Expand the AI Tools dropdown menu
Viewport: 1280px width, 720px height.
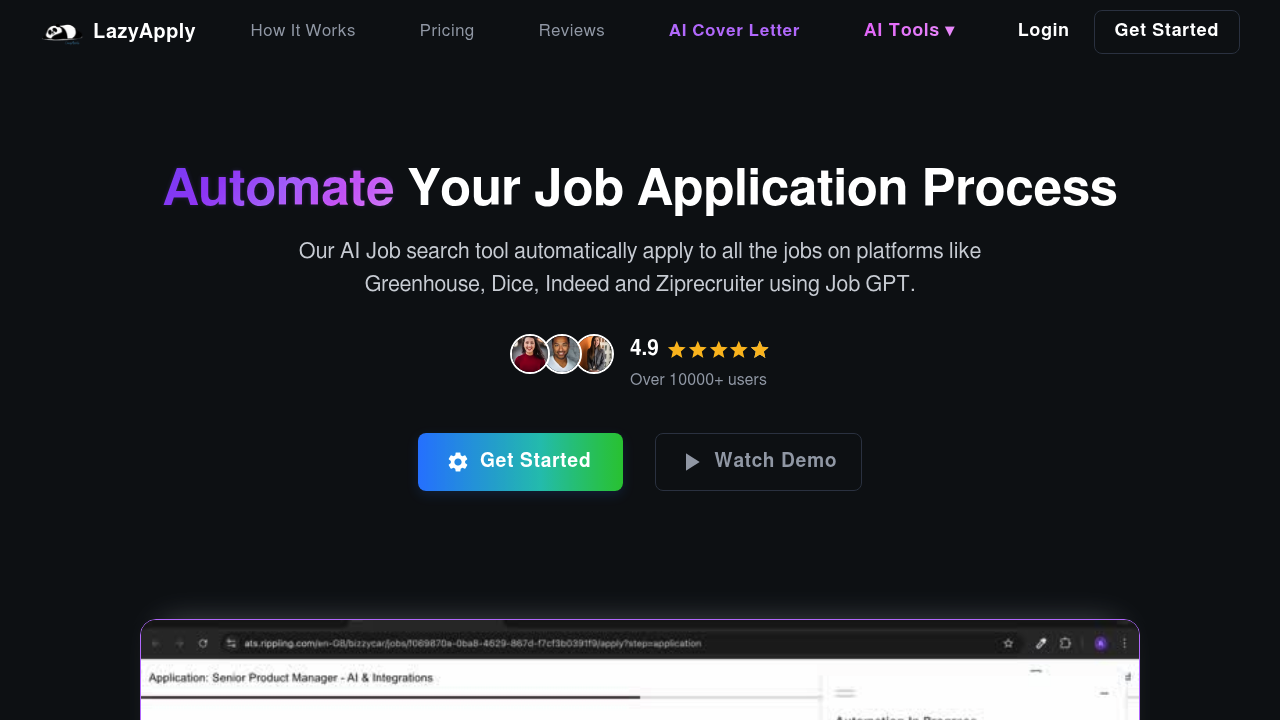[x=909, y=31]
